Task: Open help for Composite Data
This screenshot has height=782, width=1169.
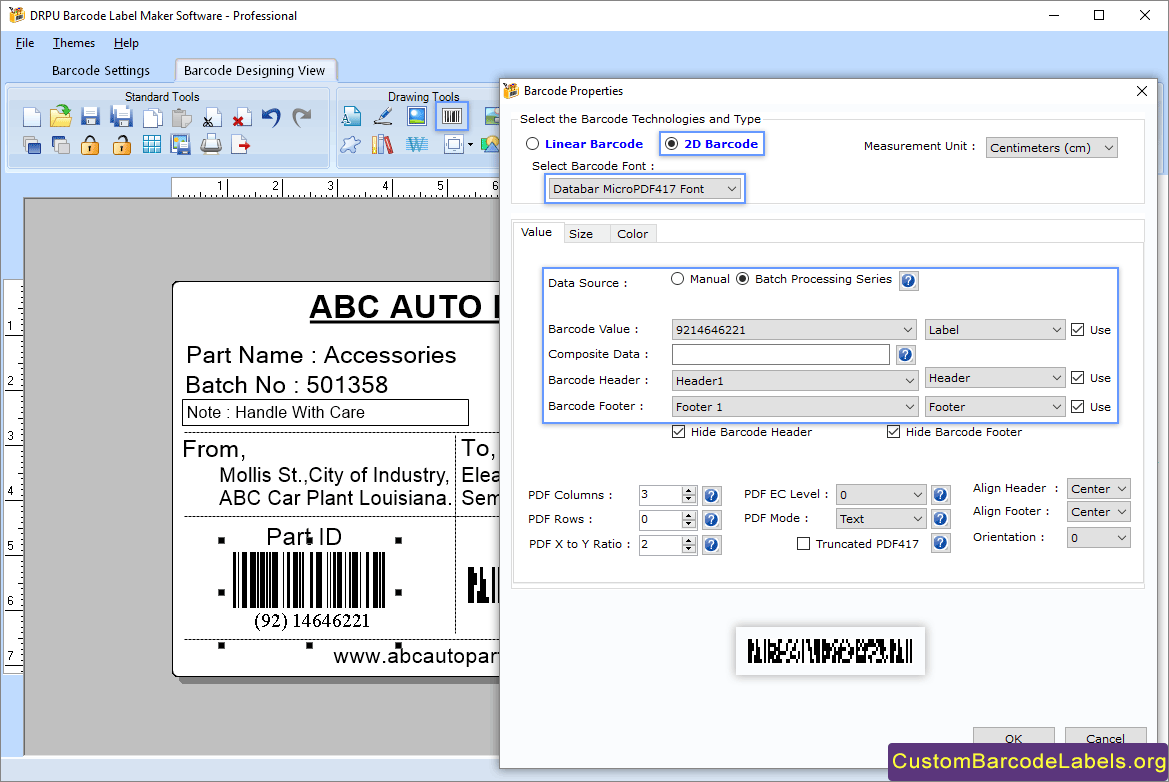Action: point(905,355)
